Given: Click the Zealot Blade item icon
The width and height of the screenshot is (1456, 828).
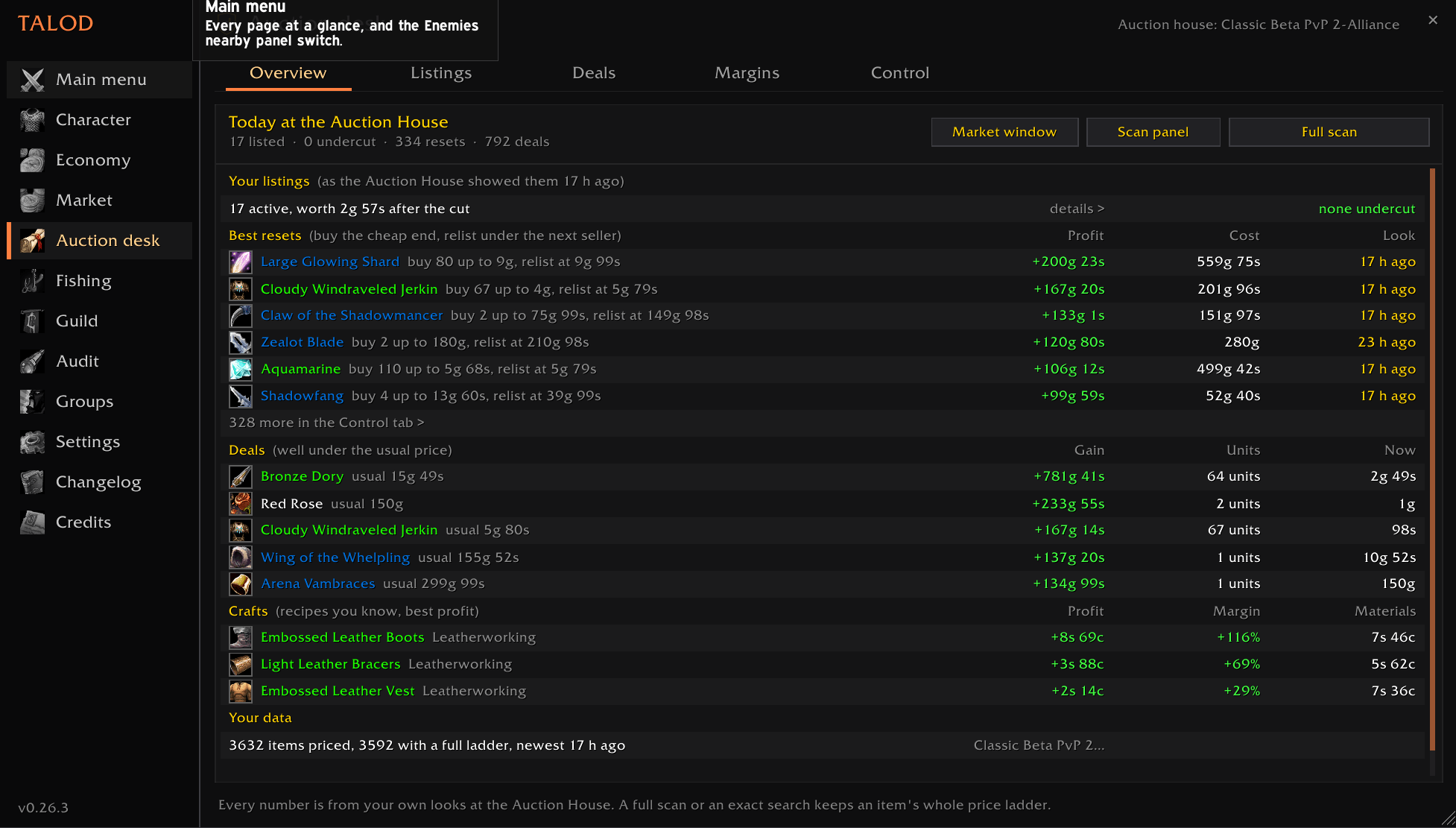Looking at the screenshot, I should [241, 343].
